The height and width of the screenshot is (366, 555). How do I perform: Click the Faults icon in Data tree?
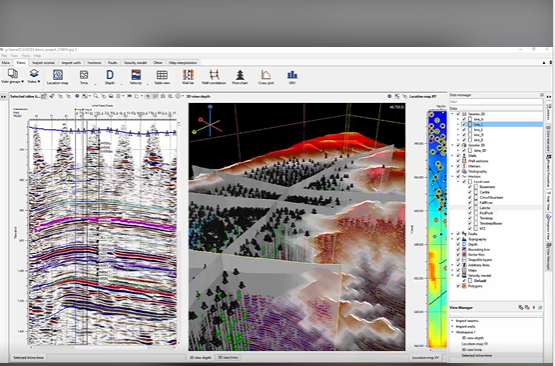(464, 234)
